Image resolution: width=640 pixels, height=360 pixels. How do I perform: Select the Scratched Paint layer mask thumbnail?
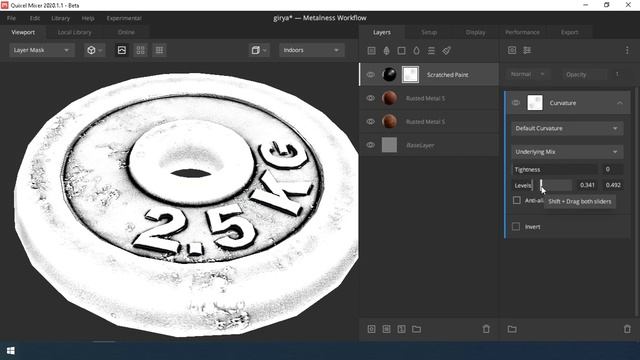coord(410,75)
